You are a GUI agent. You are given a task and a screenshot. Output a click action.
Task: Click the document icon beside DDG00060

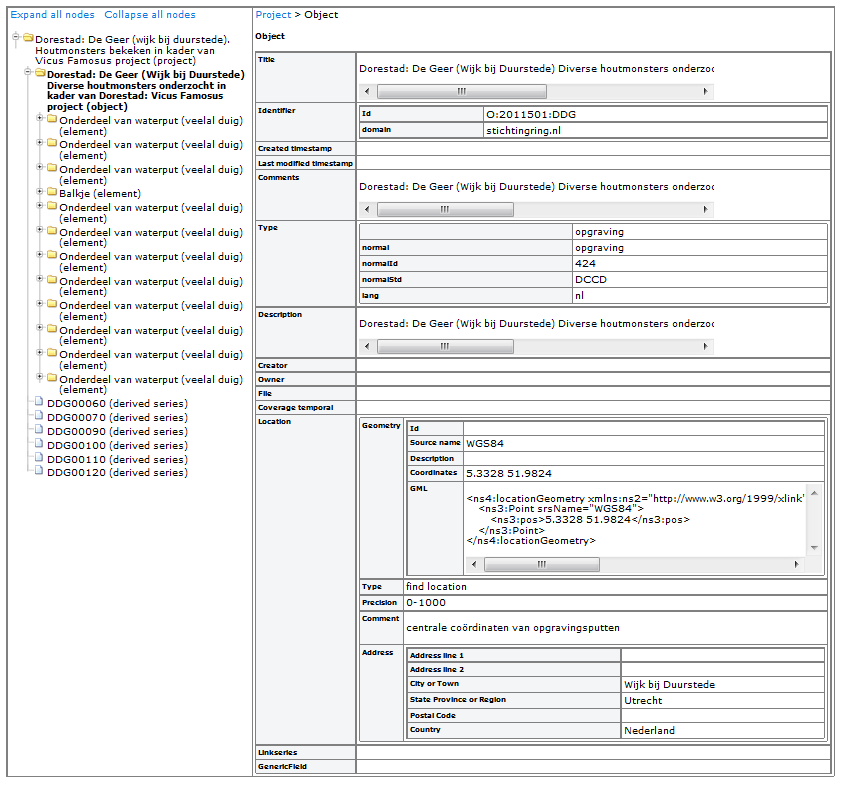(x=39, y=402)
